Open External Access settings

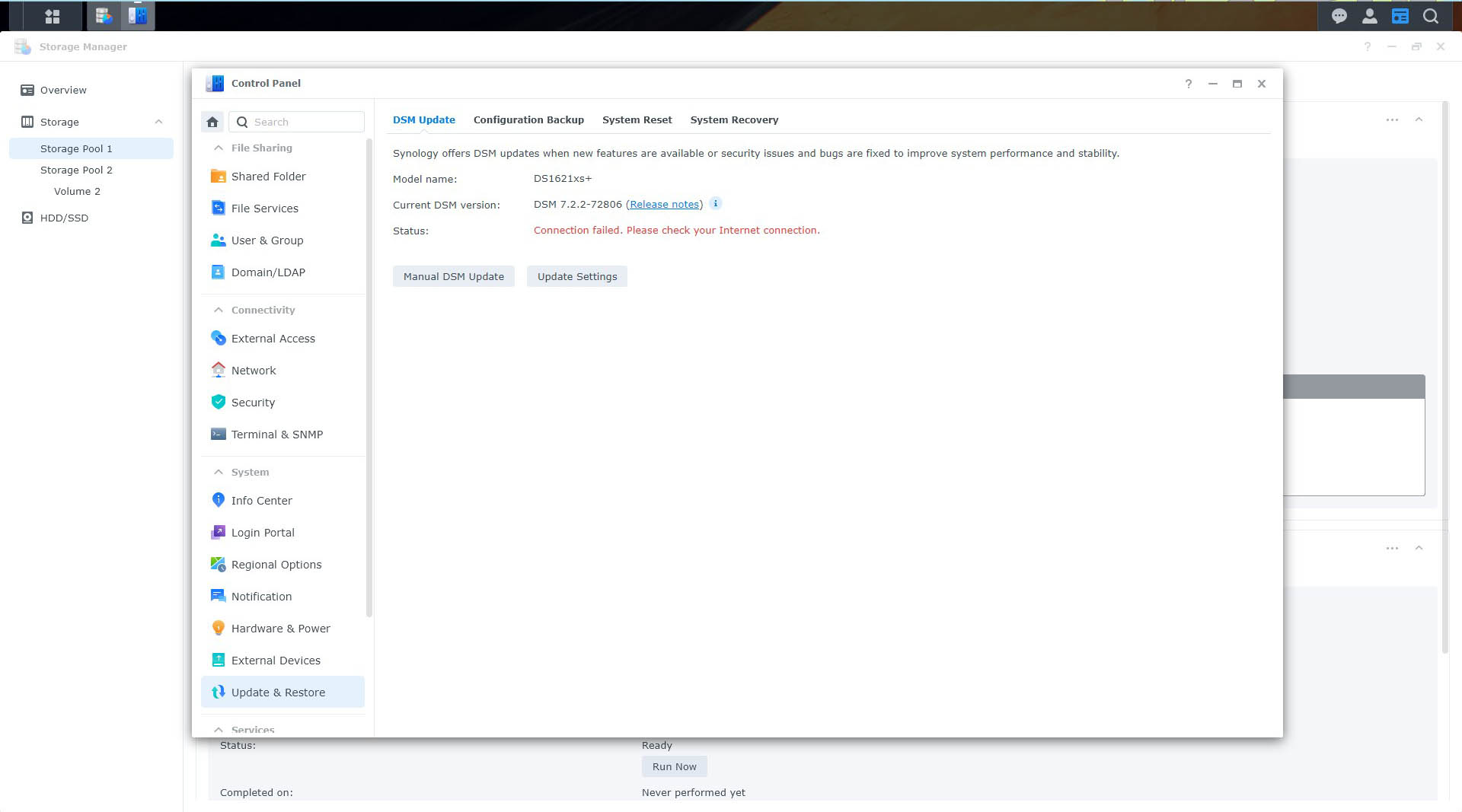[x=283, y=339]
